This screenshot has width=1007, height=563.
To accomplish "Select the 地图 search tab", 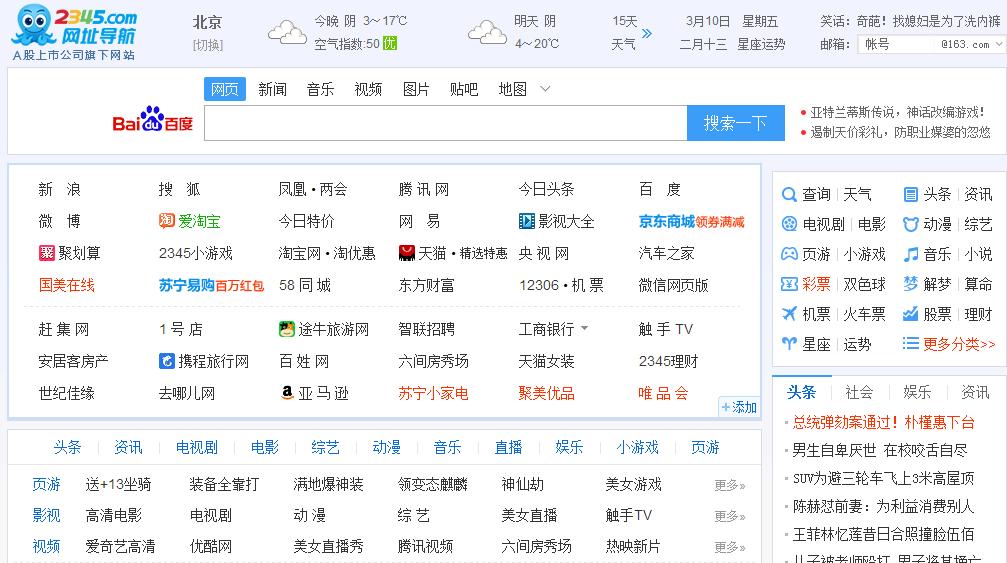I will click(x=512, y=89).
